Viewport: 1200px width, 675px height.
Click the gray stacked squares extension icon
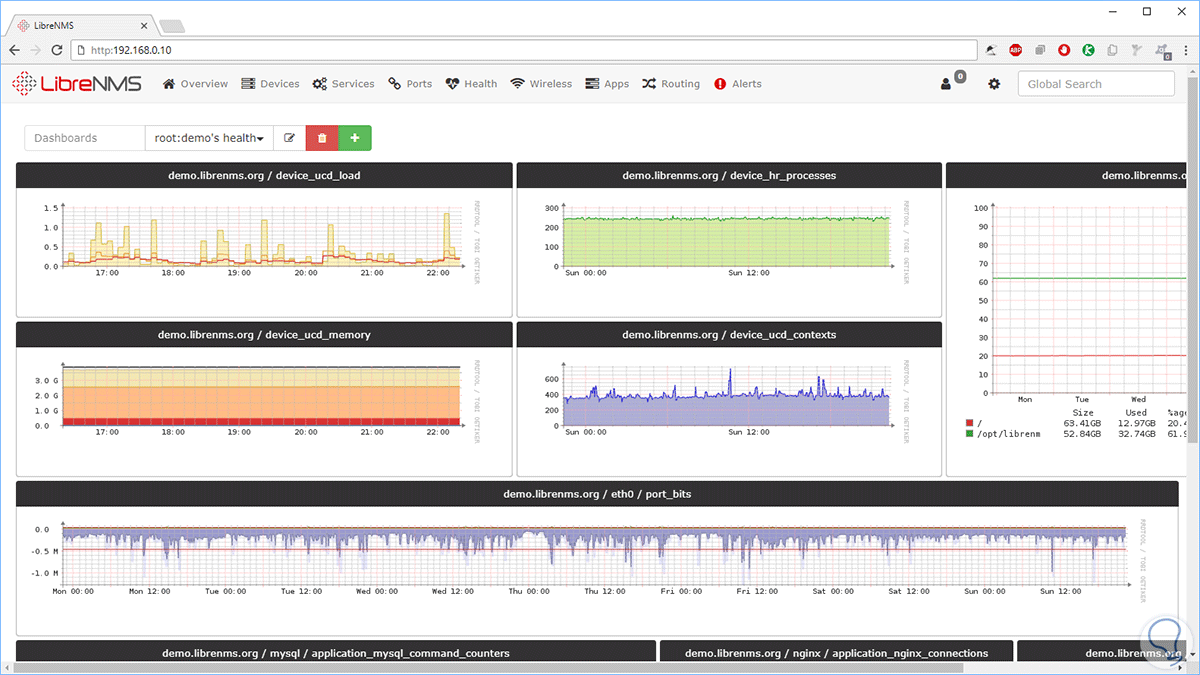(x=1040, y=50)
